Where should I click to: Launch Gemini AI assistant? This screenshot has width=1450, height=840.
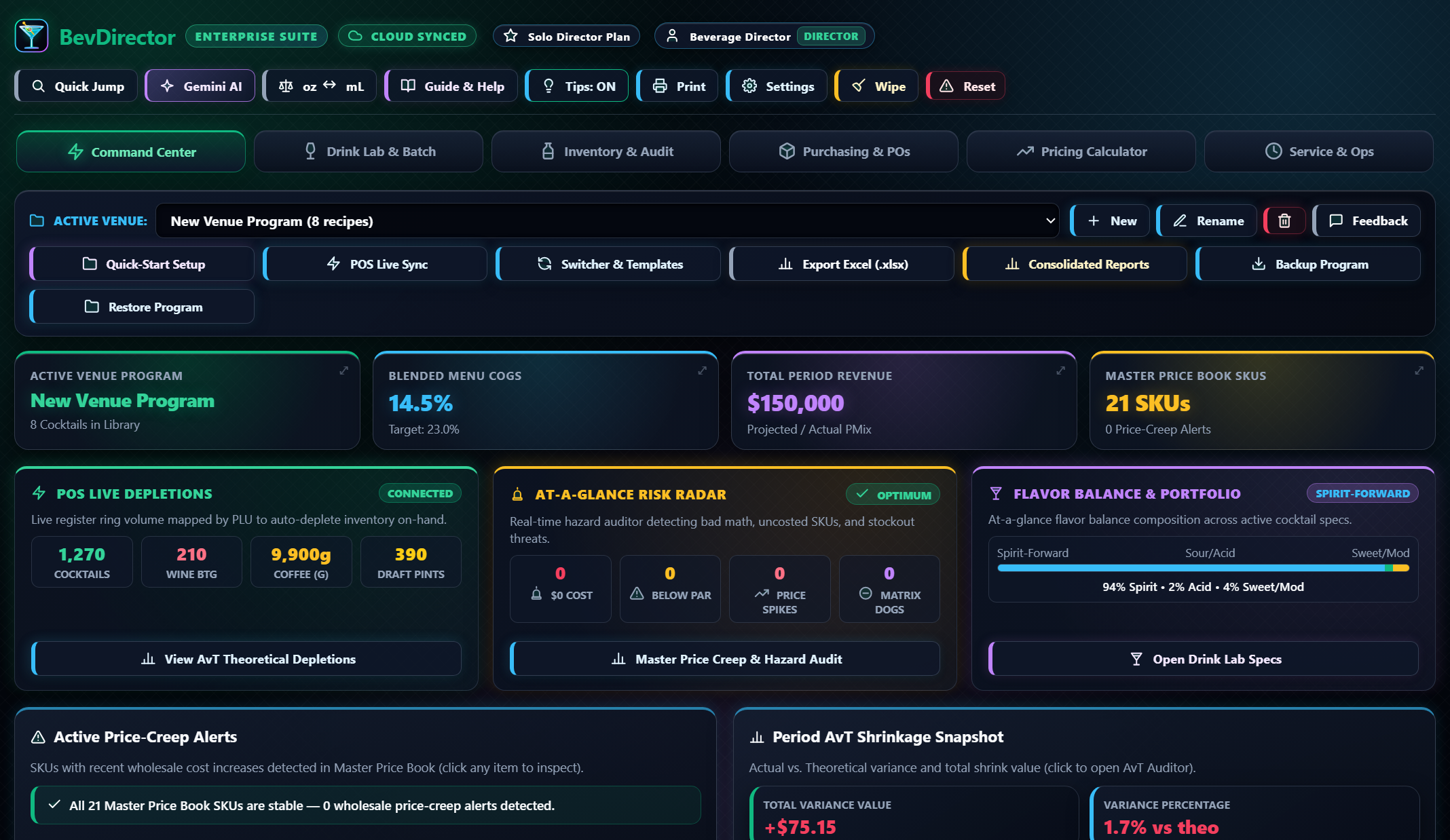click(200, 86)
